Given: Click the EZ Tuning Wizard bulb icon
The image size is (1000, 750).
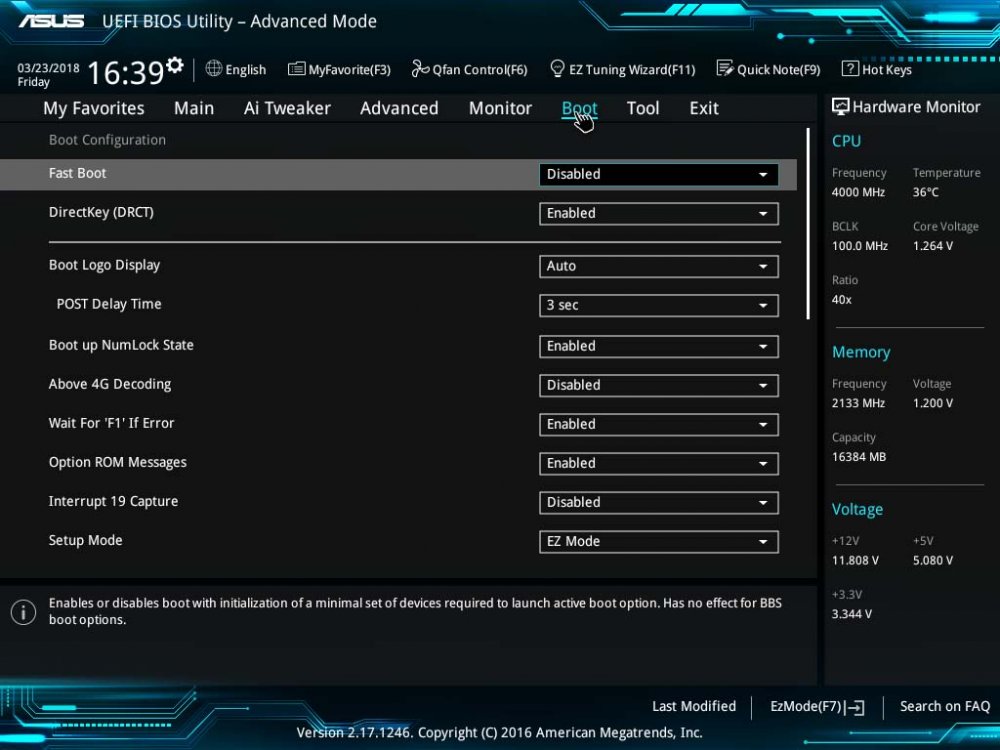Looking at the screenshot, I should pos(557,68).
